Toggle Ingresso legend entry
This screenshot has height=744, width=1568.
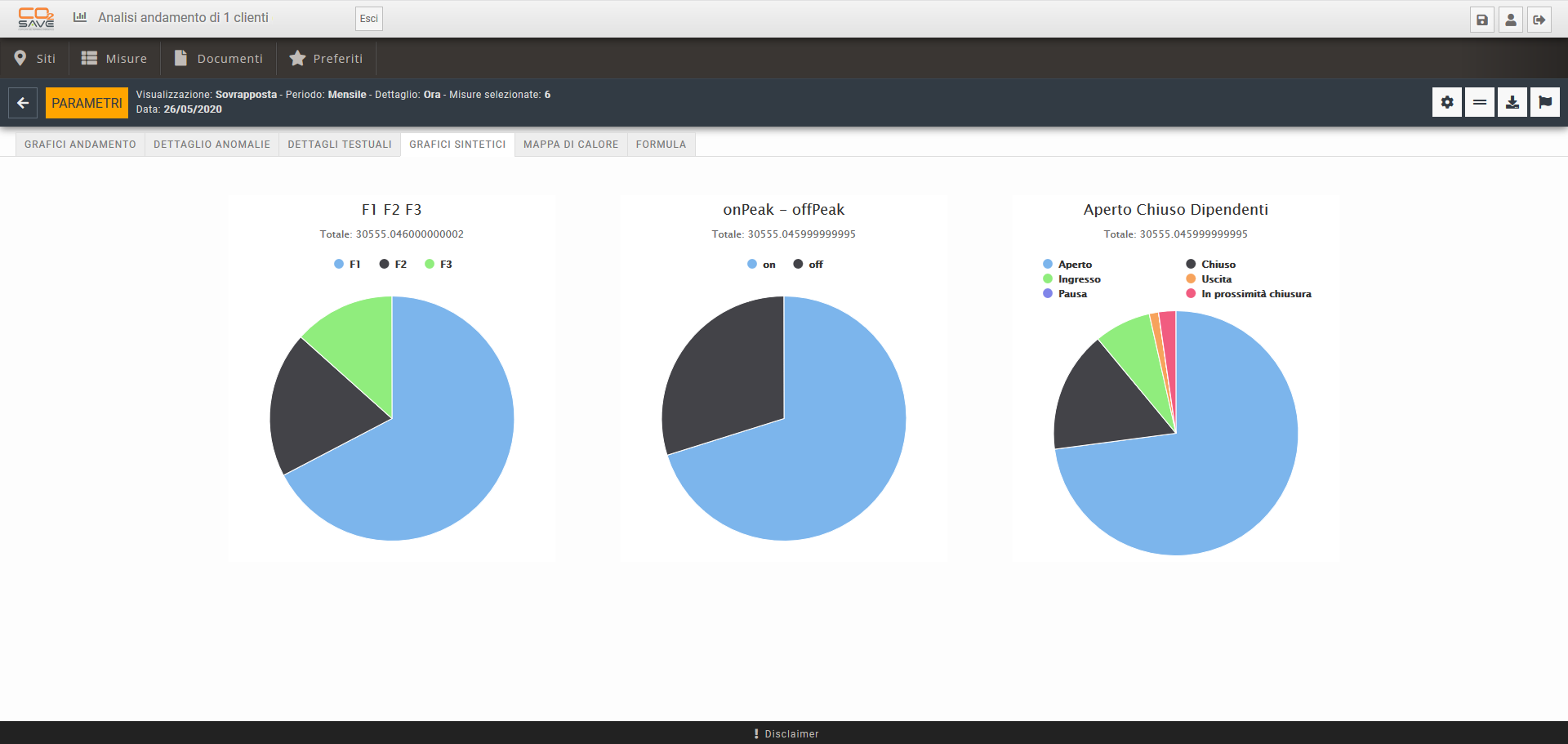click(1071, 278)
